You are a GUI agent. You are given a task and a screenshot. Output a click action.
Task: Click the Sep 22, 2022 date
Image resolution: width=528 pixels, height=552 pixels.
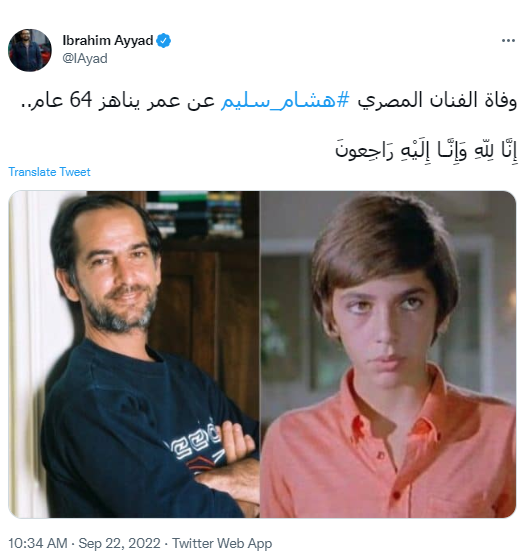(x=119, y=543)
